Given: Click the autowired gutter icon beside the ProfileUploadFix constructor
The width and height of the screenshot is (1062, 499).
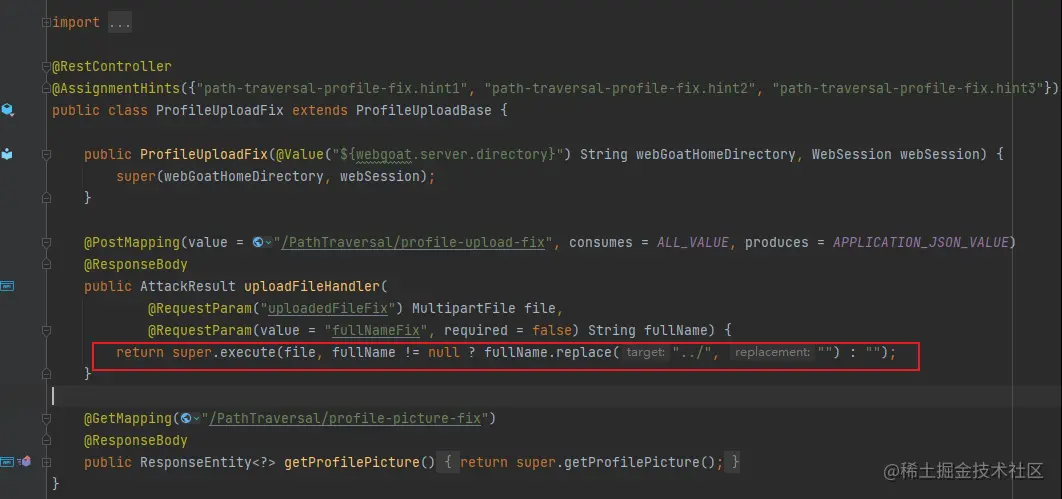Looking at the screenshot, I should [x=7, y=154].
